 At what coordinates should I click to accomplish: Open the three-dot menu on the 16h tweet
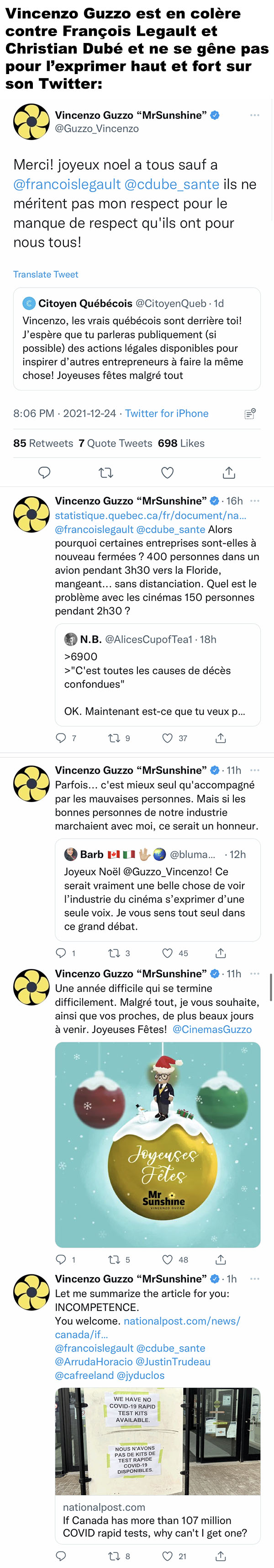(x=254, y=501)
